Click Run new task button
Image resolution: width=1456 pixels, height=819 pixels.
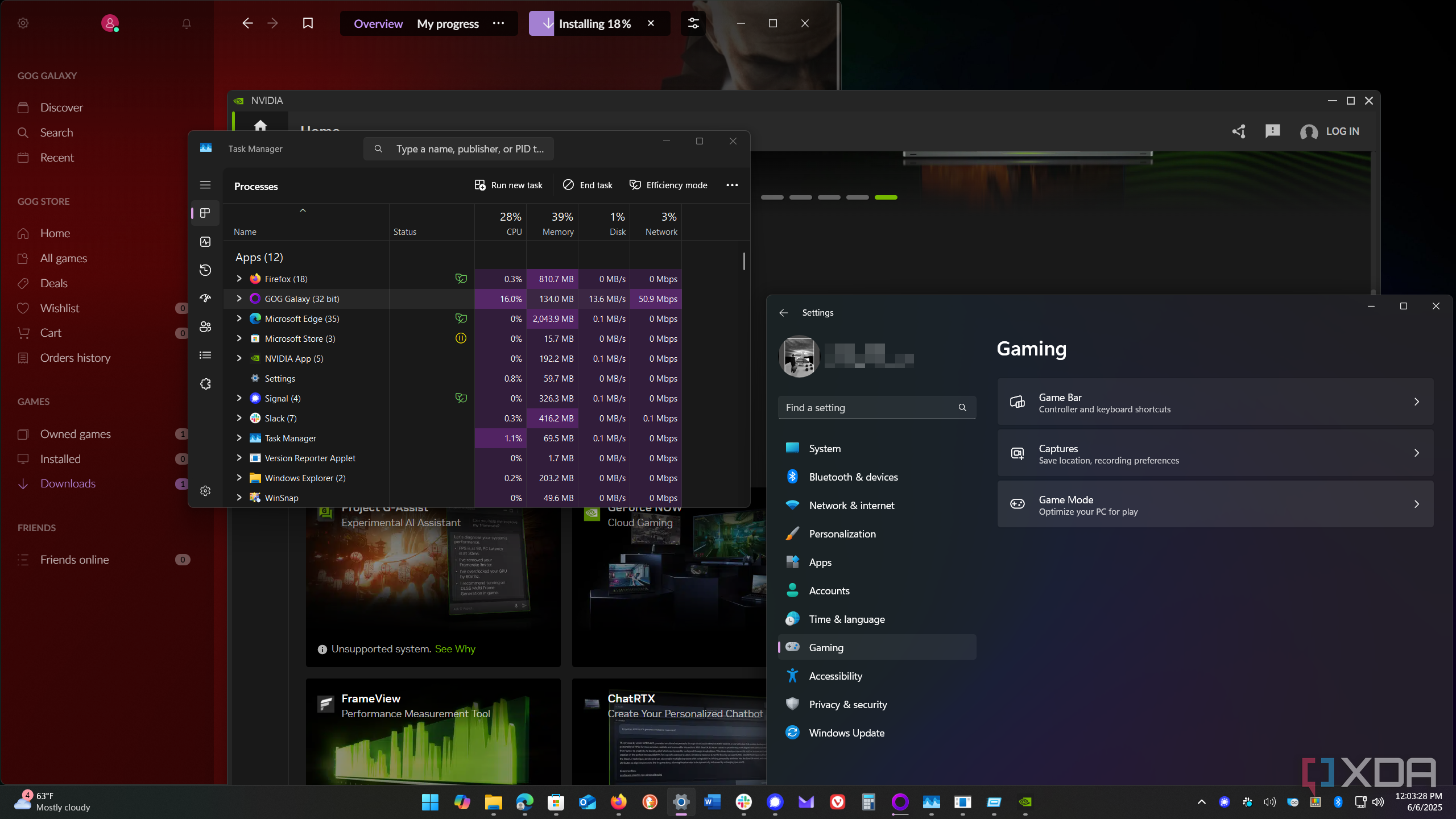[x=508, y=185]
